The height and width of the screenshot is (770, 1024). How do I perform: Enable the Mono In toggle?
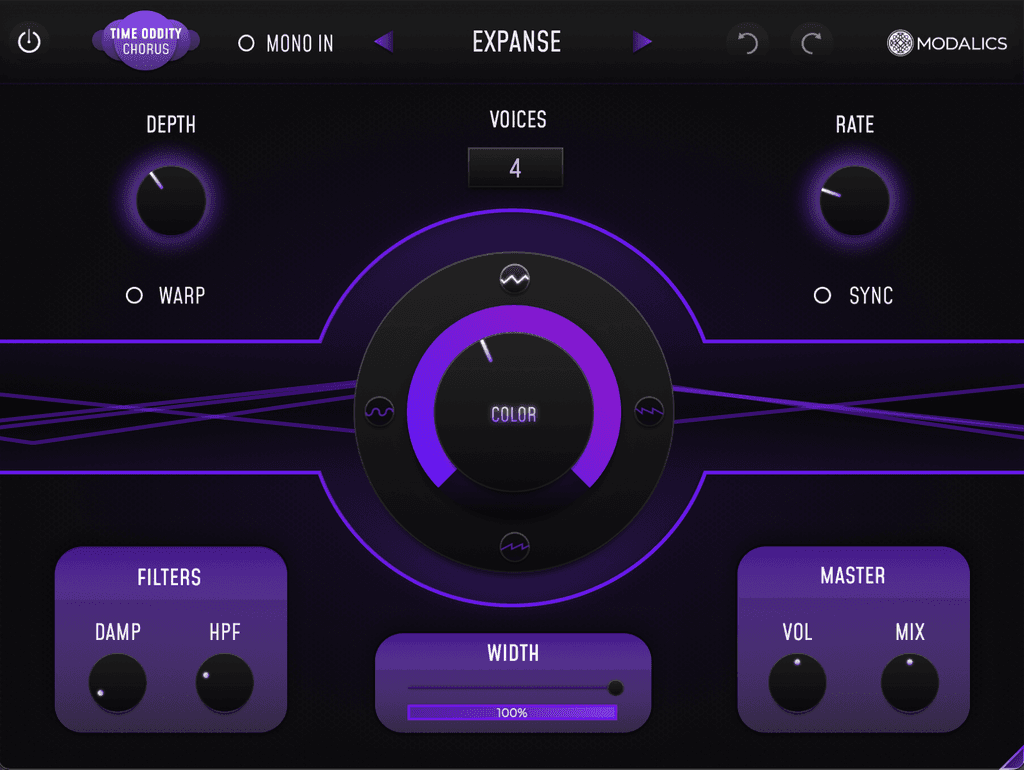point(246,43)
